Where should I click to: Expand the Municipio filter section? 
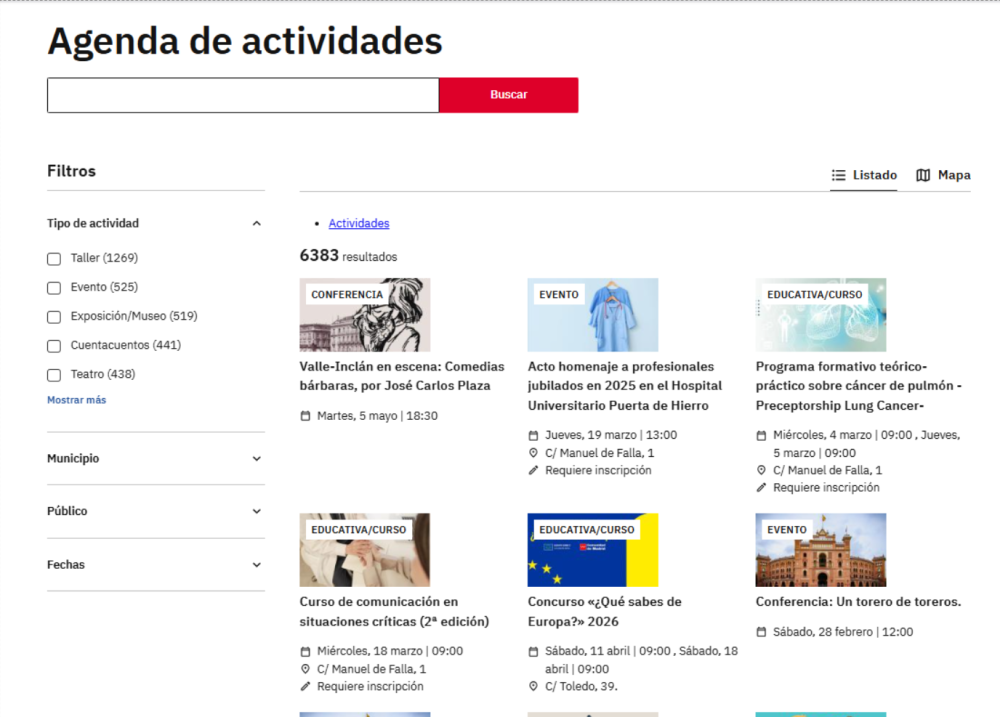click(x=256, y=458)
